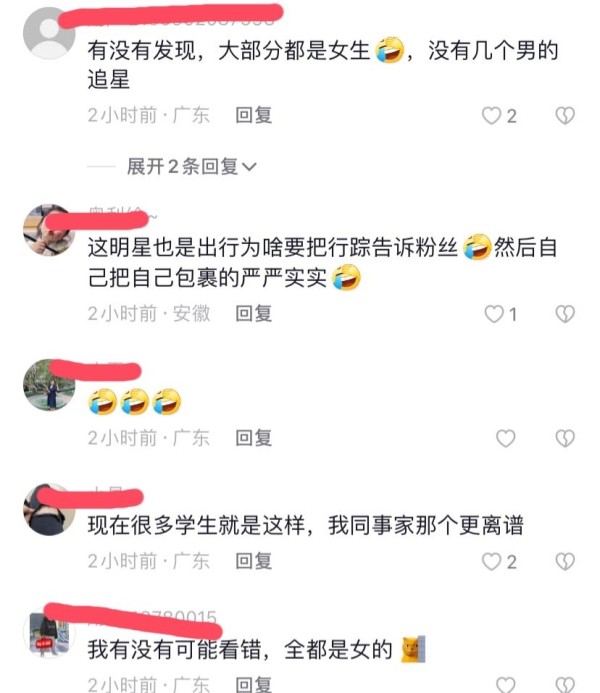Reply to the 更离谱 comment
This screenshot has width=600, height=693.
(x=254, y=561)
